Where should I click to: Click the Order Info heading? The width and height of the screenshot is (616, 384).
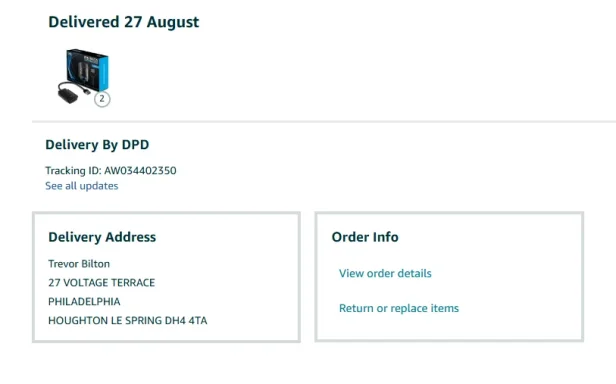click(x=365, y=237)
